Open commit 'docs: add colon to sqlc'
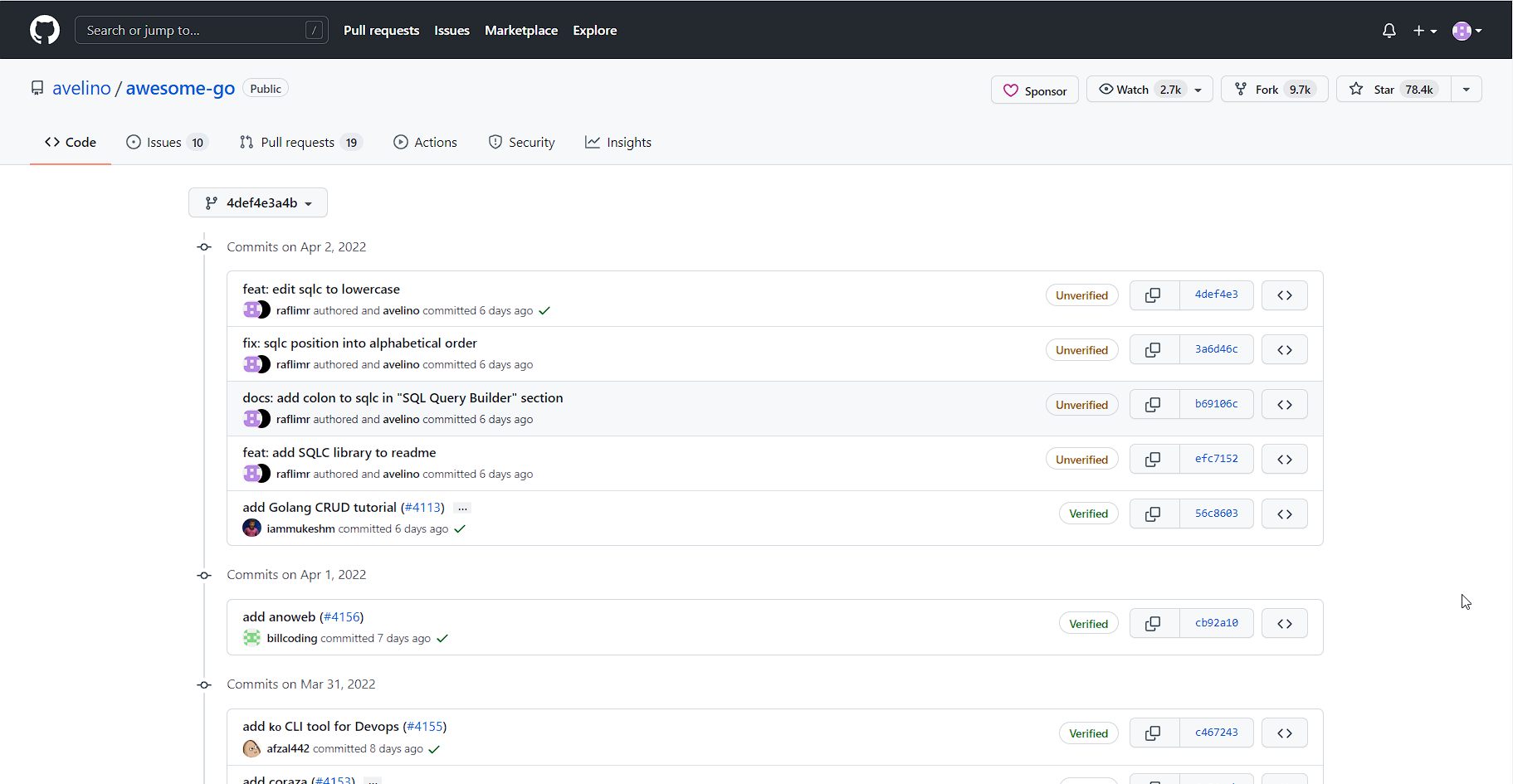 click(x=403, y=398)
